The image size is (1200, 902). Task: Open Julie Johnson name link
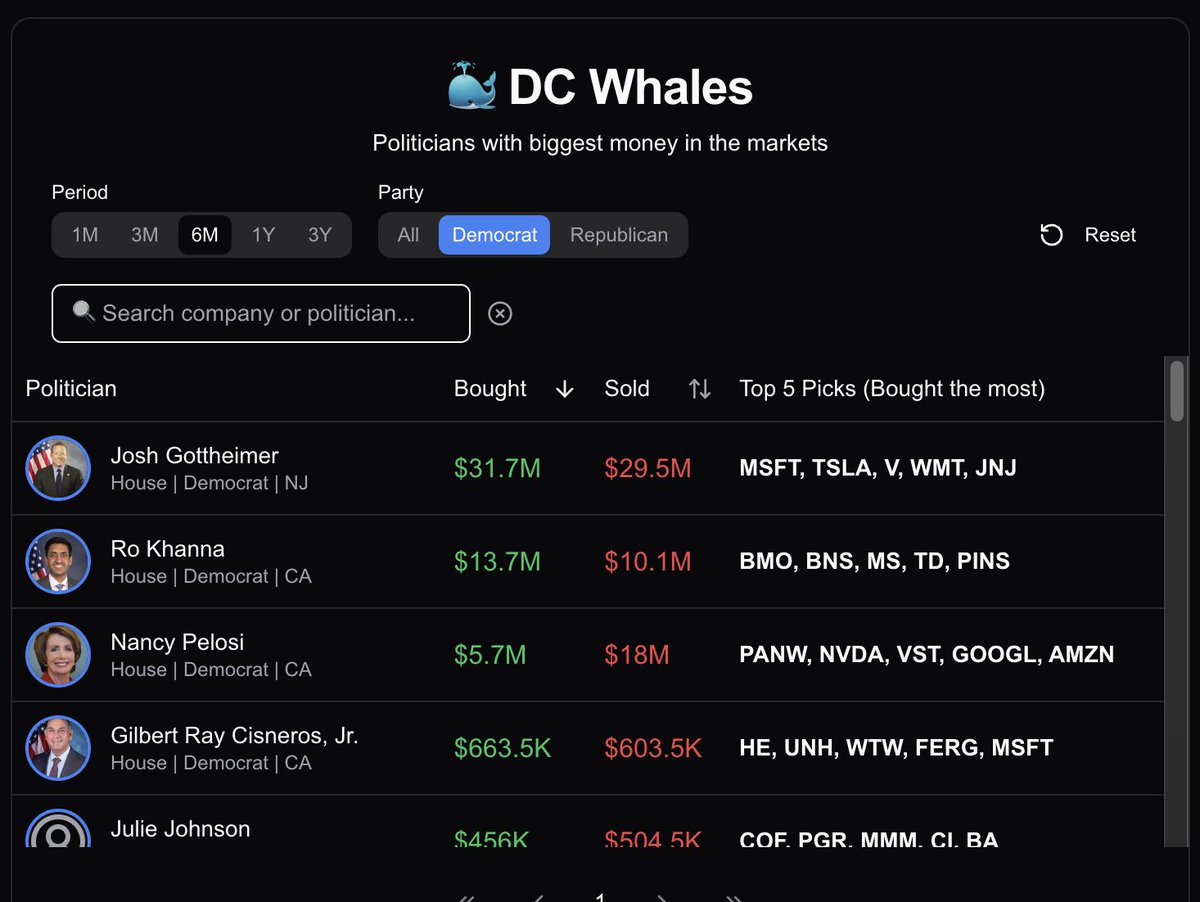click(x=180, y=829)
